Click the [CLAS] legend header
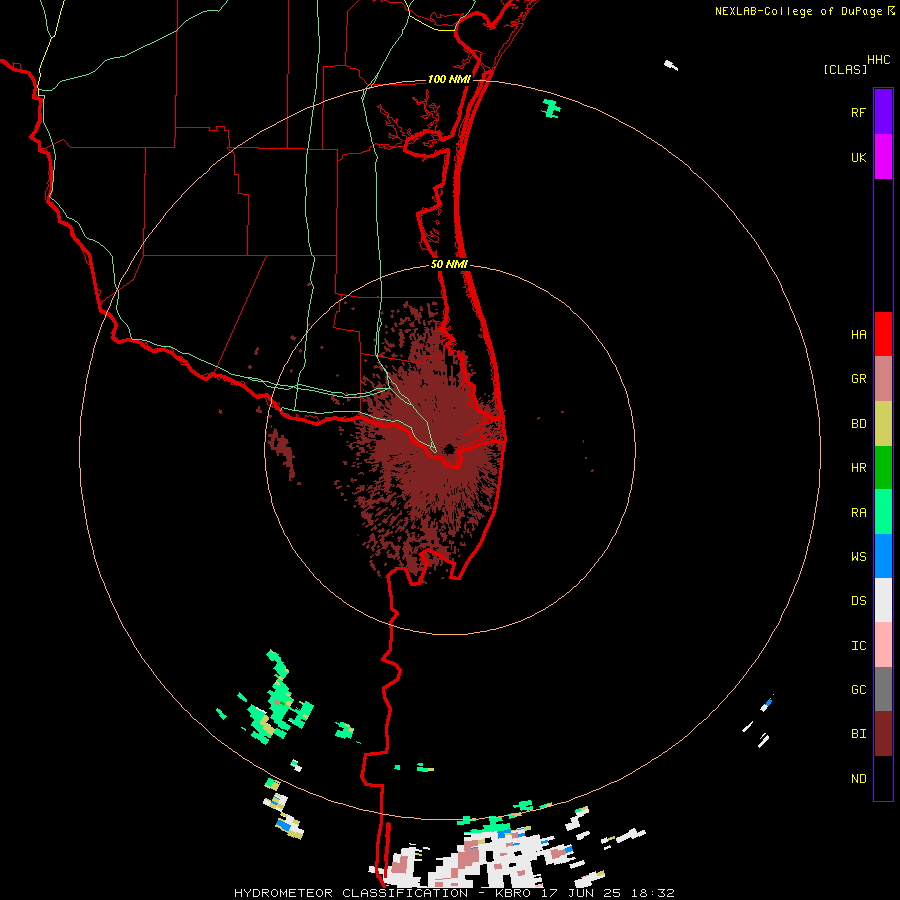 (845, 70)
